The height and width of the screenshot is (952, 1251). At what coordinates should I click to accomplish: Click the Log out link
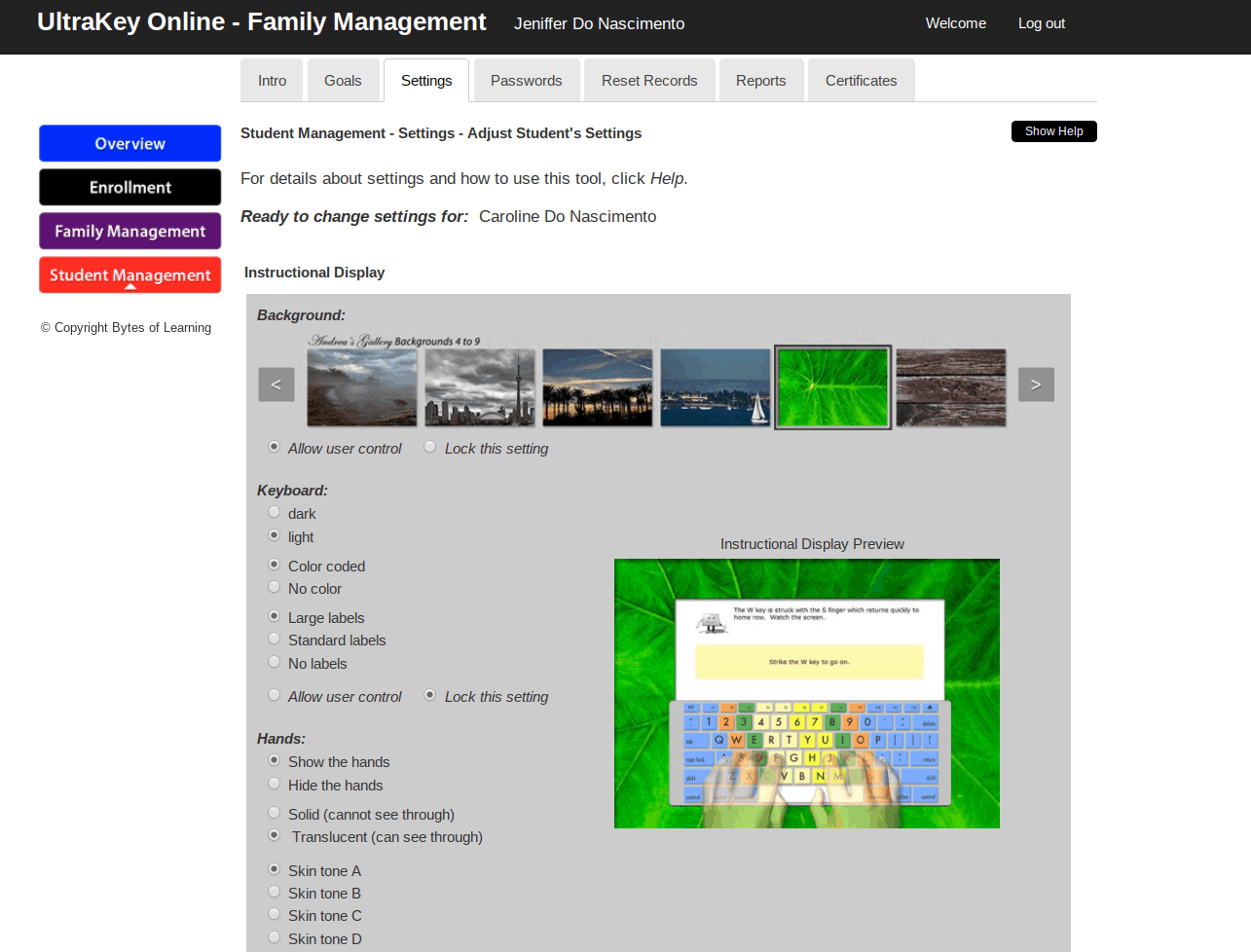click(x=1042, y=23)
